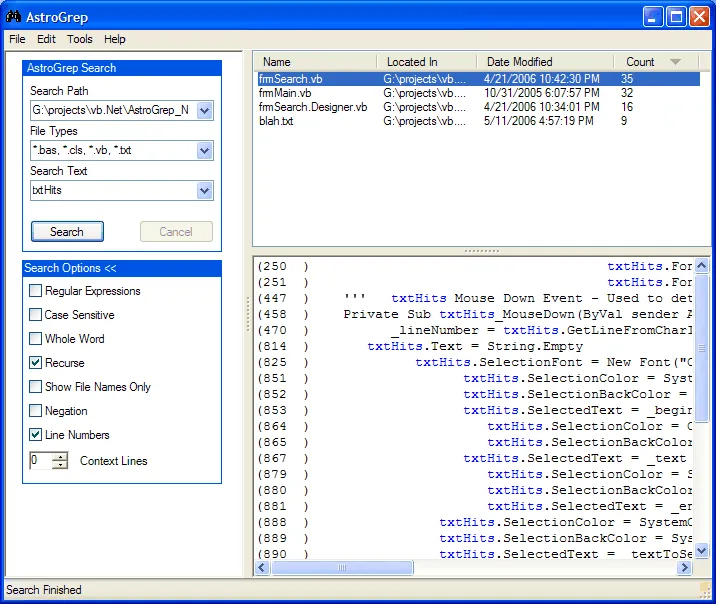Toggle the Case Sensitive option

[36, 315]
